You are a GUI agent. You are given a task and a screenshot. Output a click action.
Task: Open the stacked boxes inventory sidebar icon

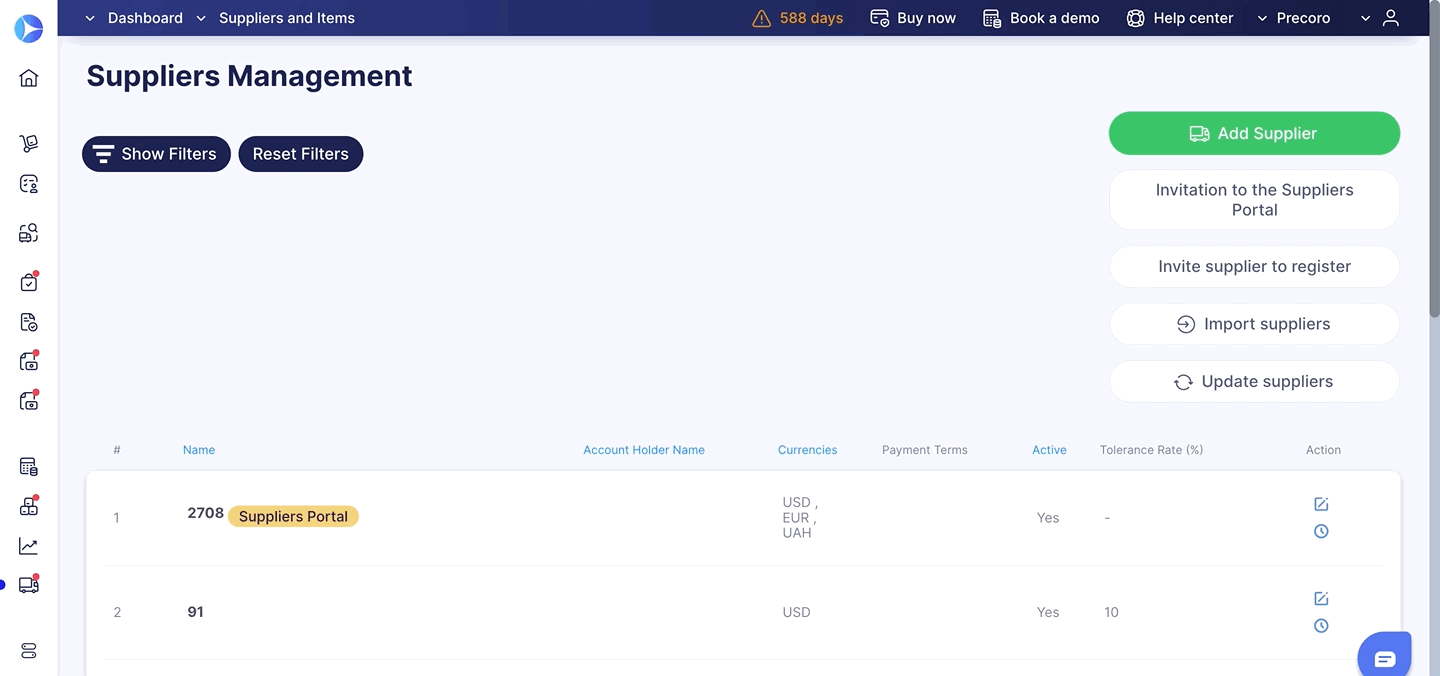click(29, 506)
